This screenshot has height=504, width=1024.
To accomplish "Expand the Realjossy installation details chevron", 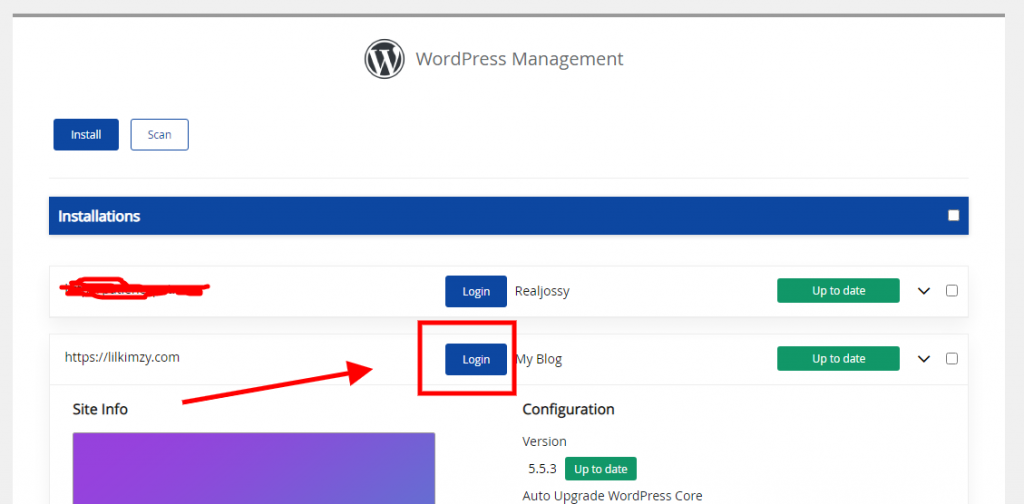I will click(x=923, y=291).
